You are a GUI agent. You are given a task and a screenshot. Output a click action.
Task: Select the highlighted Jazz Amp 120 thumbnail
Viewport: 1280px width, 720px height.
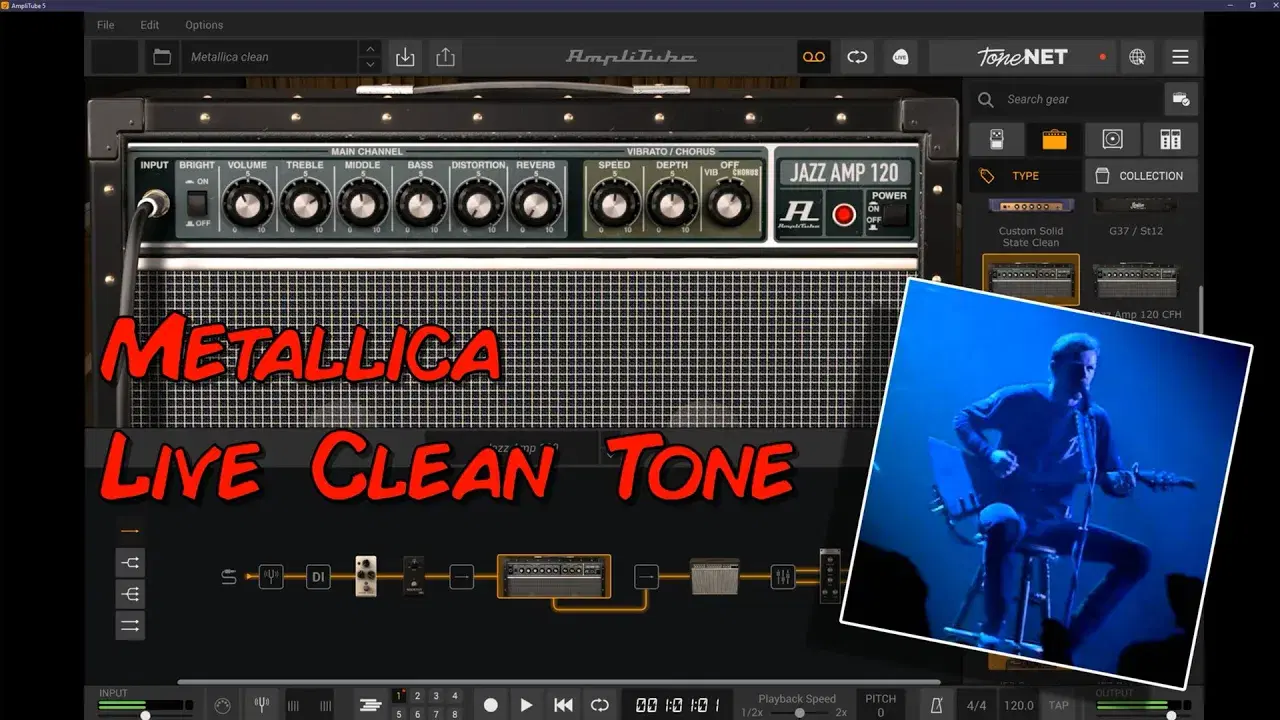[x=1031, y=279]
